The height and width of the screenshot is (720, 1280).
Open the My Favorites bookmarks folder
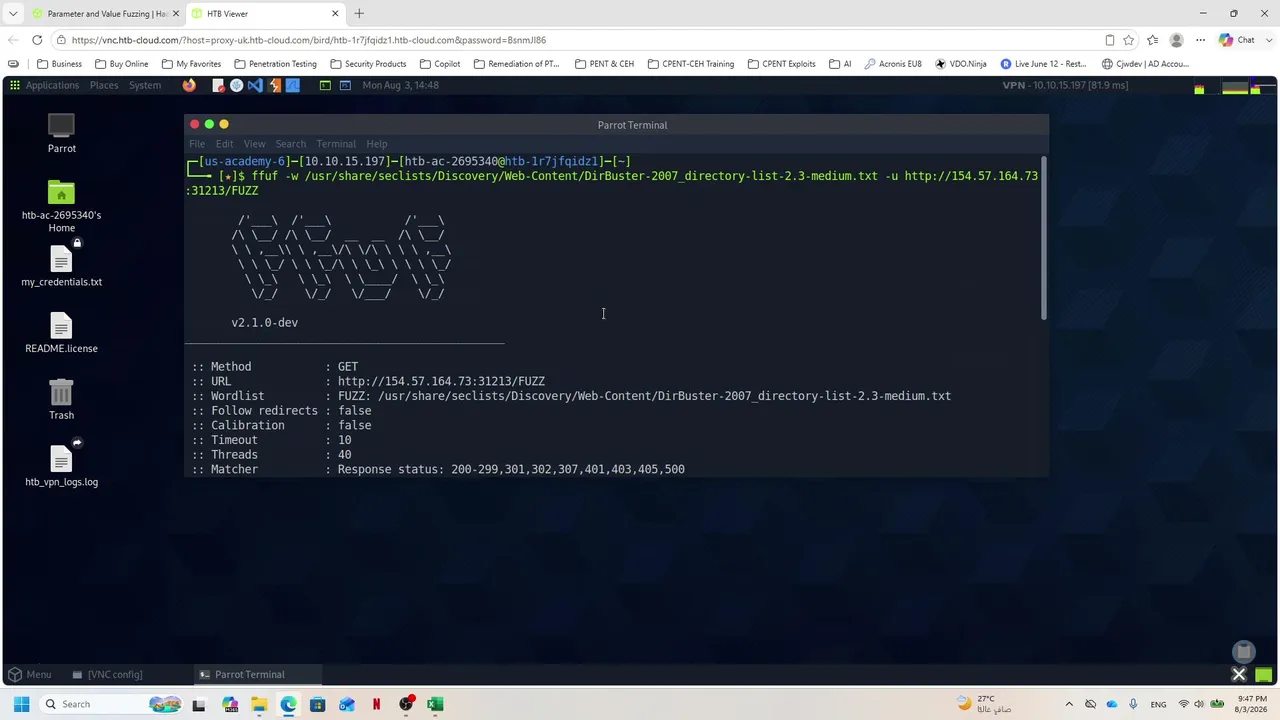(x=191, y=64)
